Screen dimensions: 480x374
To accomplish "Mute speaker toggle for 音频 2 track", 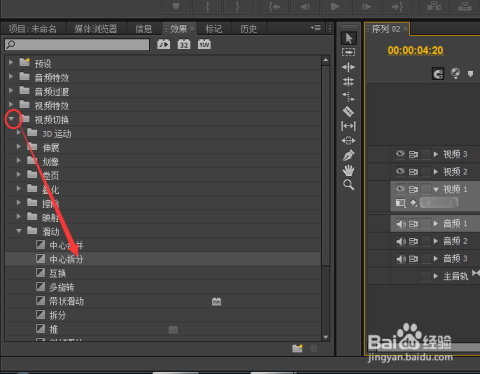I will 401,241.
